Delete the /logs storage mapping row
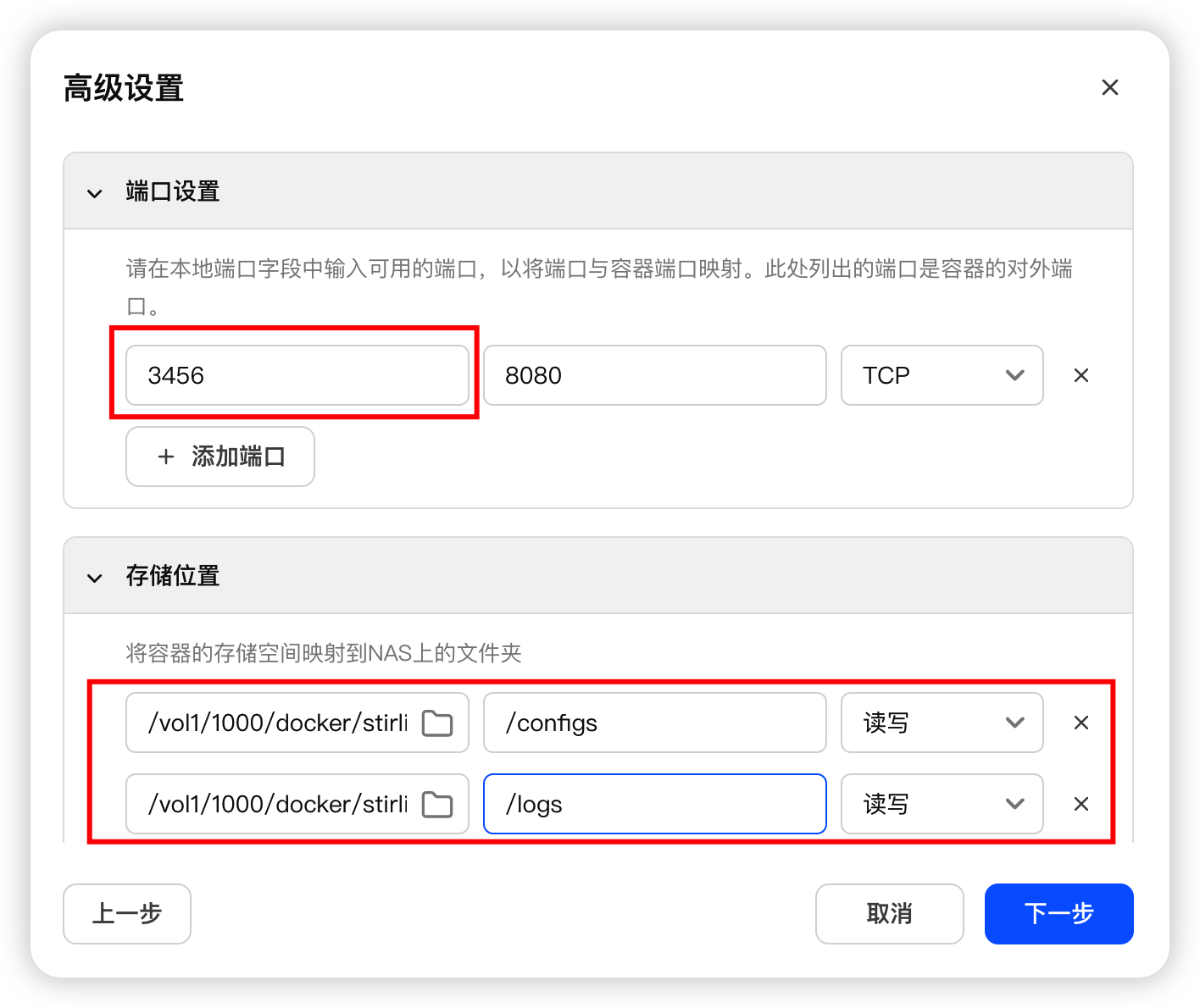 (x=1081, y=804)
